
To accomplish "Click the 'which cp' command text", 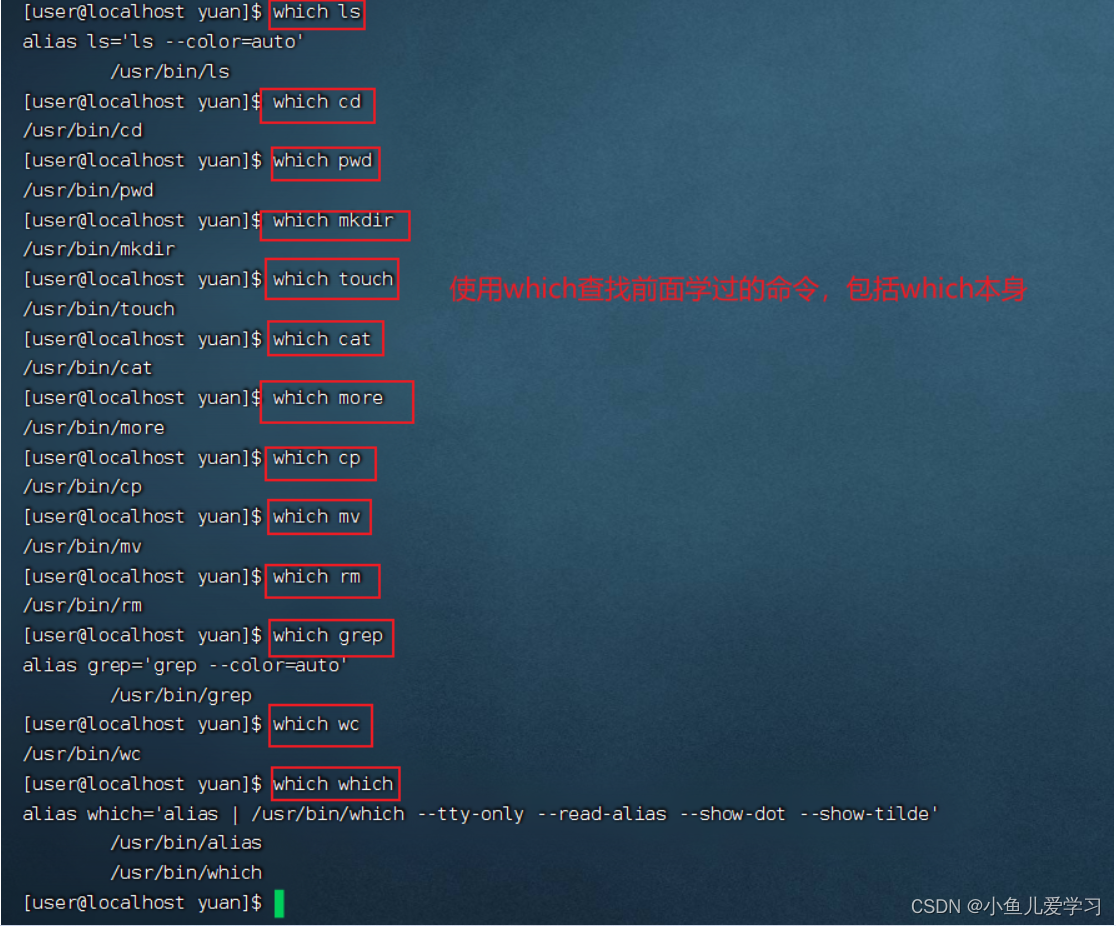I will pos(317,458).
